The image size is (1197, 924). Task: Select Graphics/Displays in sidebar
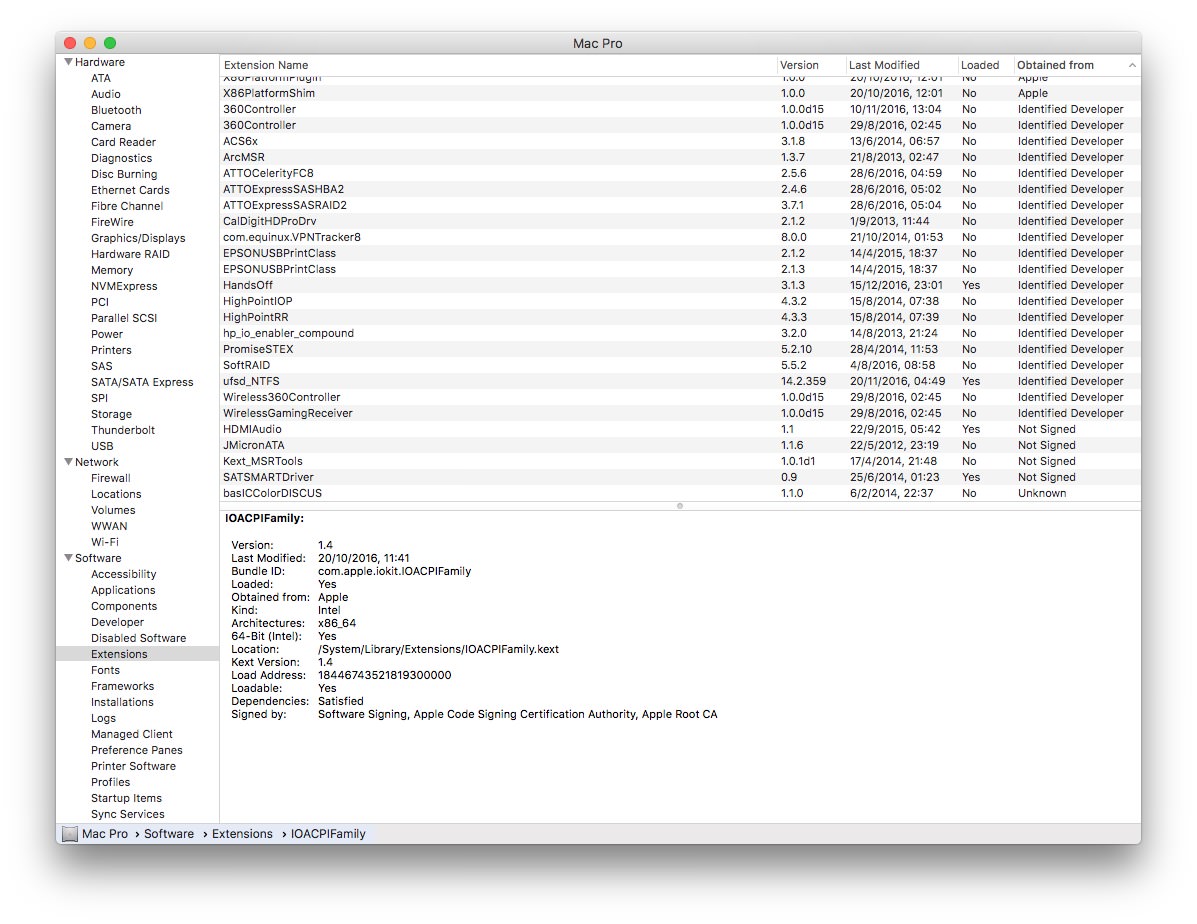[x=138, y=238]
